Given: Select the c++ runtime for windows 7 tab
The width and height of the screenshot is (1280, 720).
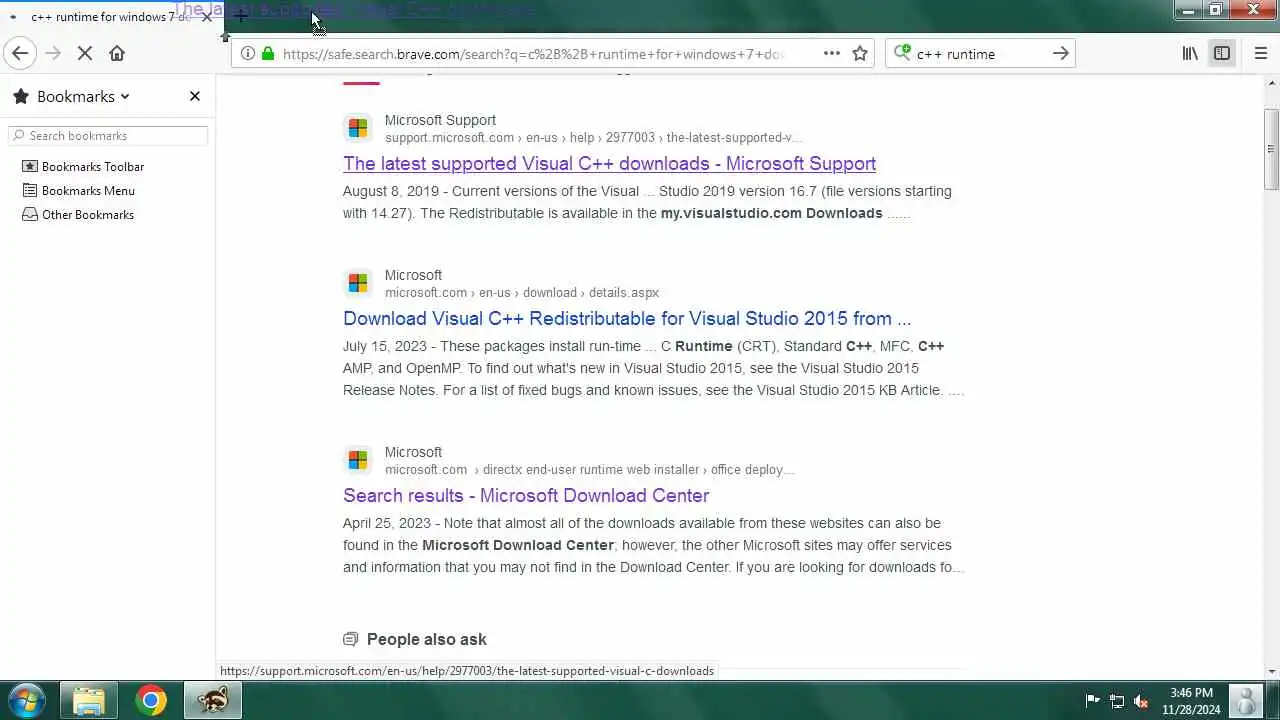Looking at the screenshot, I should coord(110,17).
